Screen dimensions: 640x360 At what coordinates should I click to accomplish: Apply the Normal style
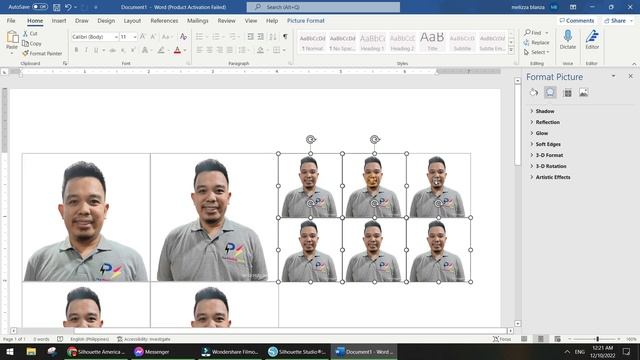click(x=313, y=42)
